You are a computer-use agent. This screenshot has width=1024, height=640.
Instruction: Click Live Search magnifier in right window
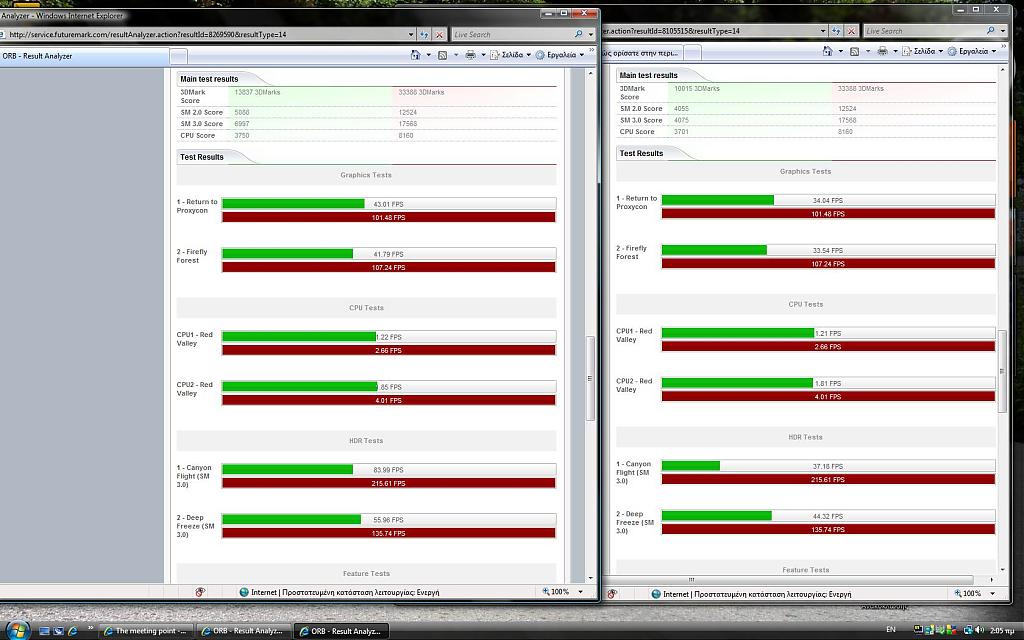(991, 31)
